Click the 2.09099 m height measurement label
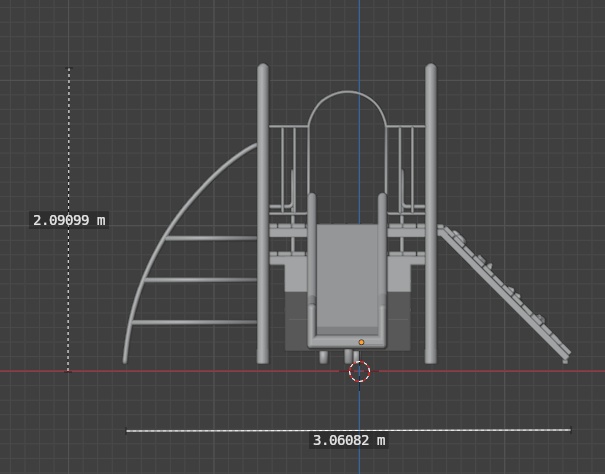The width and height of the screenshot is (605, 474). point(69,220)
